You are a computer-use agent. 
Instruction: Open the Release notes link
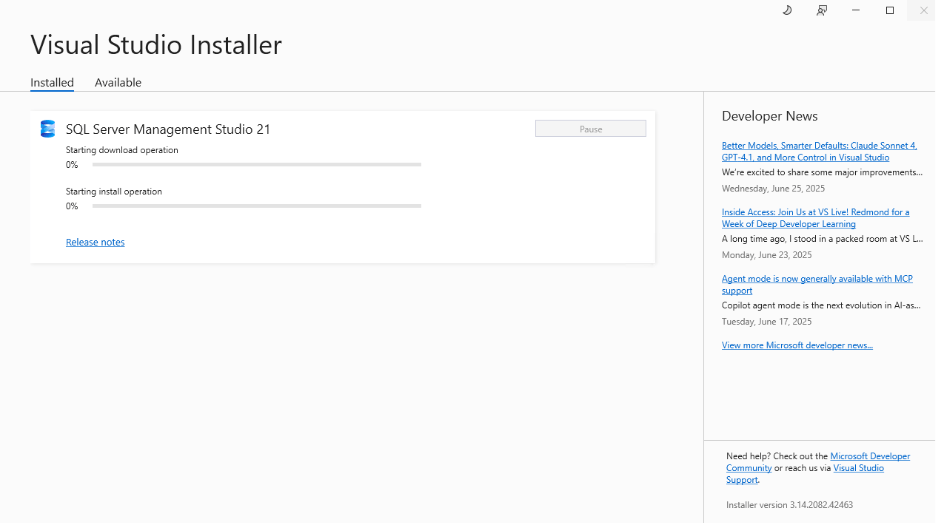point(95,242)
